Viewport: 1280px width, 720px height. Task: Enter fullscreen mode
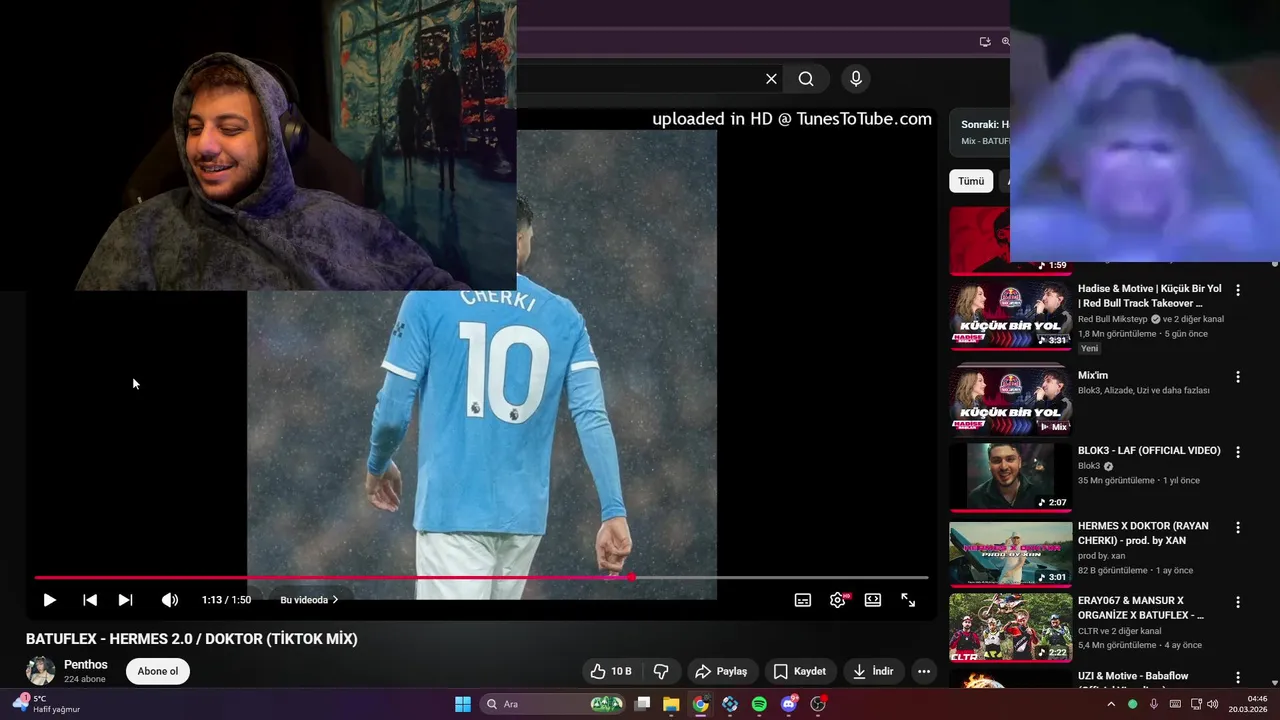click(908, 600)
